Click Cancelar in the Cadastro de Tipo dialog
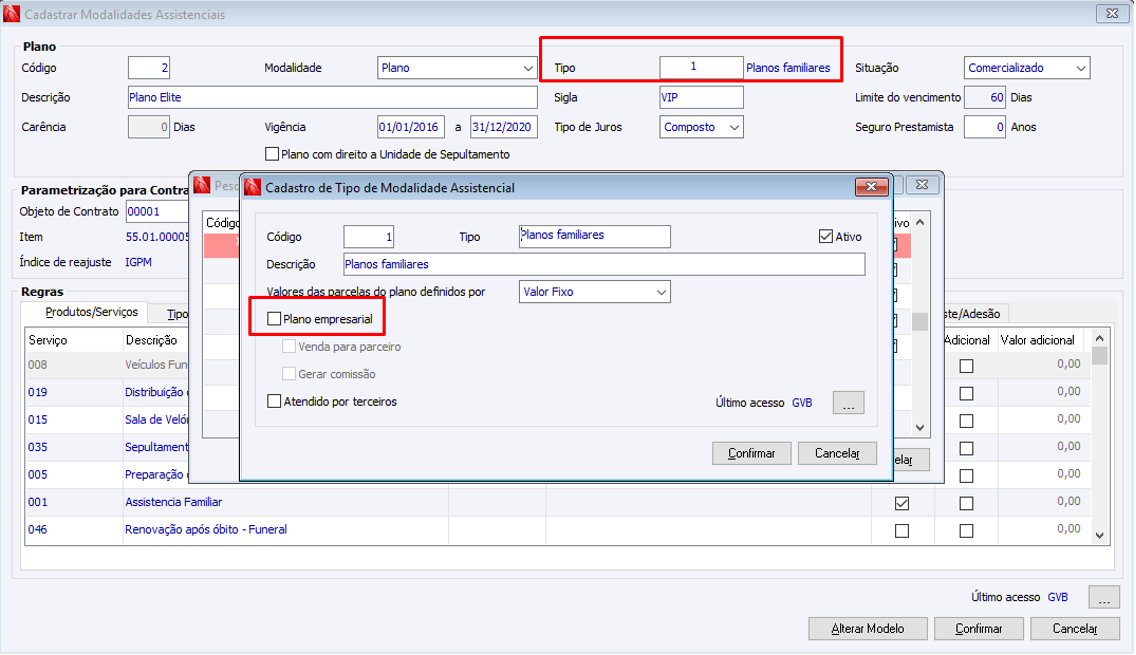The width and height of the screenshot is (1136, 655). pos(837,454)
